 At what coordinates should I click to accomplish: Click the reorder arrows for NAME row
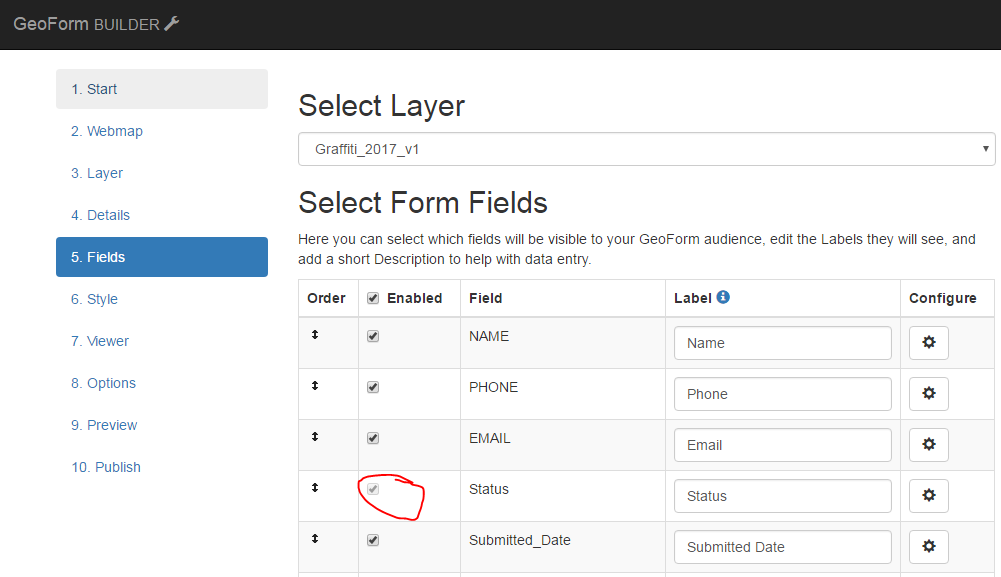315,335
